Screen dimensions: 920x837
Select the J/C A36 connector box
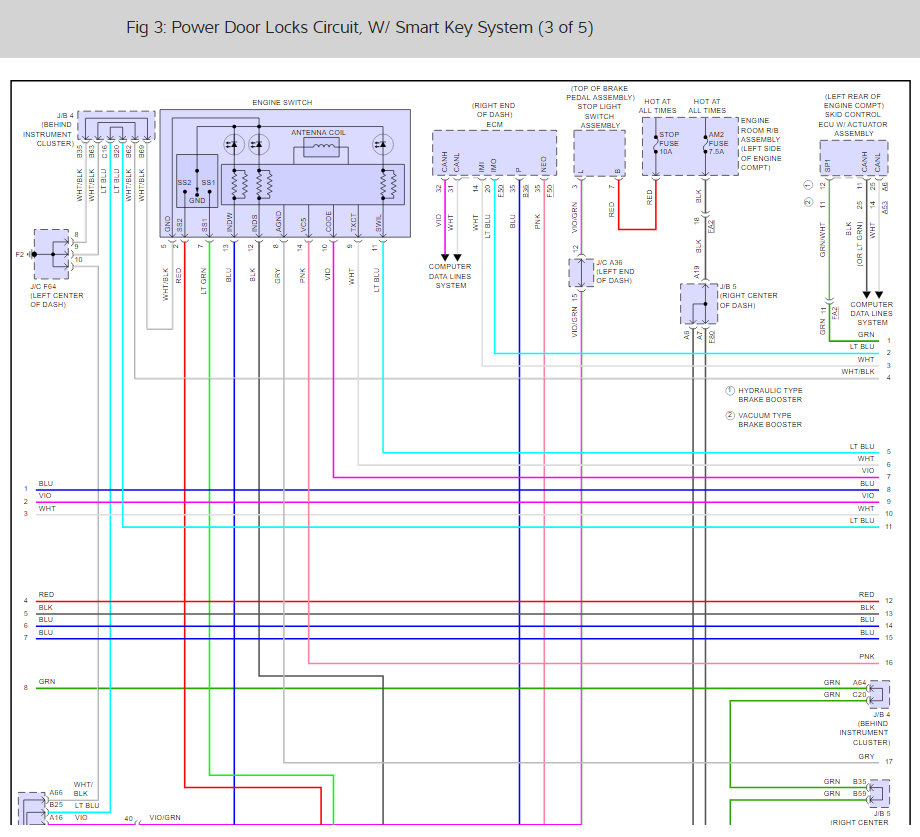(581, 272)
